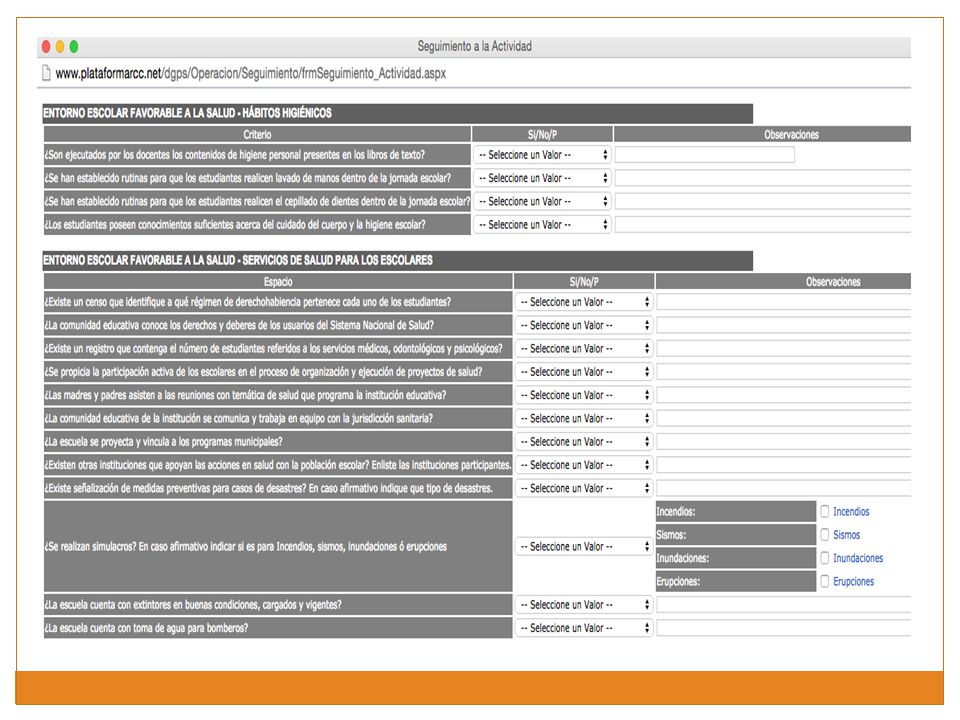Click observations field for censo de derechohabiencia row
960x720 pixels.
click(784, 302)
